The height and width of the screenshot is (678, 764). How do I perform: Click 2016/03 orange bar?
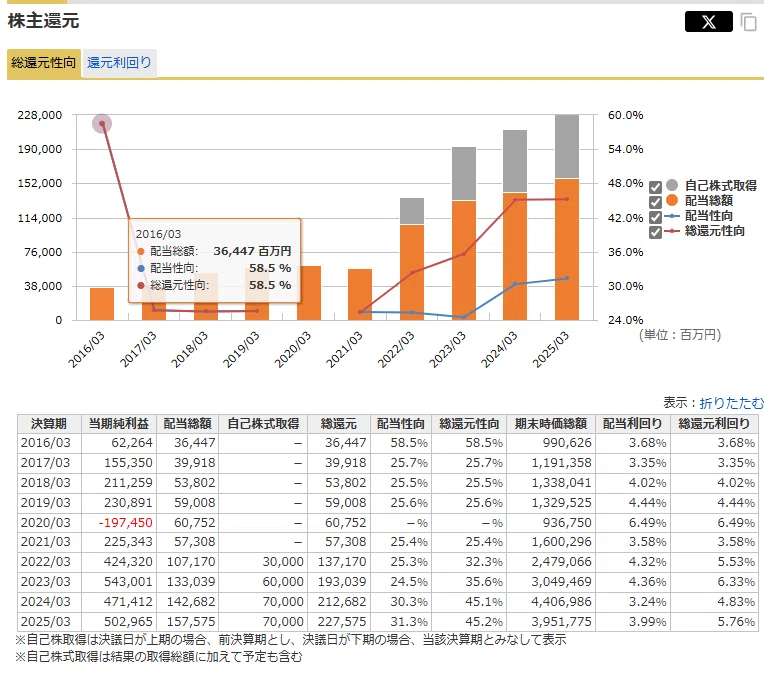(102, 304)
